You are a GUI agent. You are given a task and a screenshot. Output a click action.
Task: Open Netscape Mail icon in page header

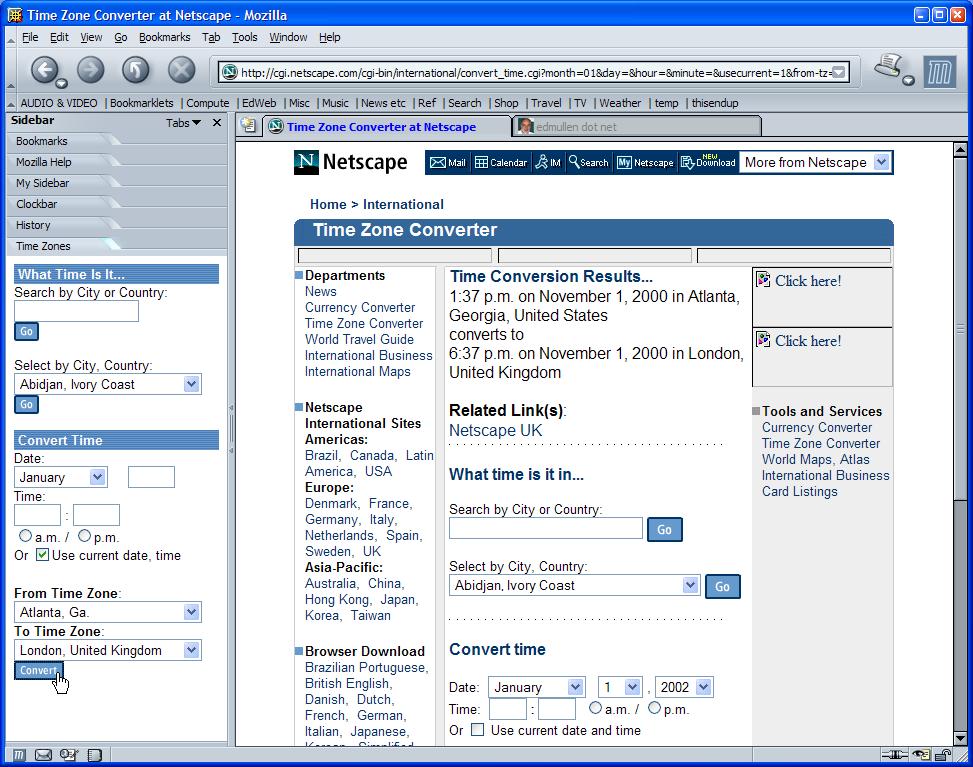coord(448,163)
